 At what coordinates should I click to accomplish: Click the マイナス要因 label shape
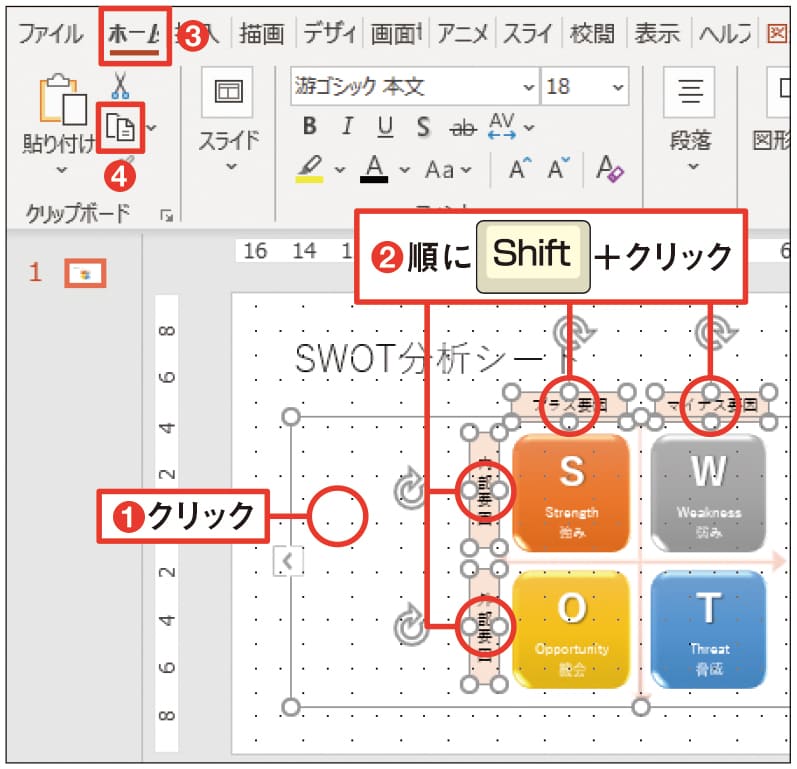(x=713, y=406)
